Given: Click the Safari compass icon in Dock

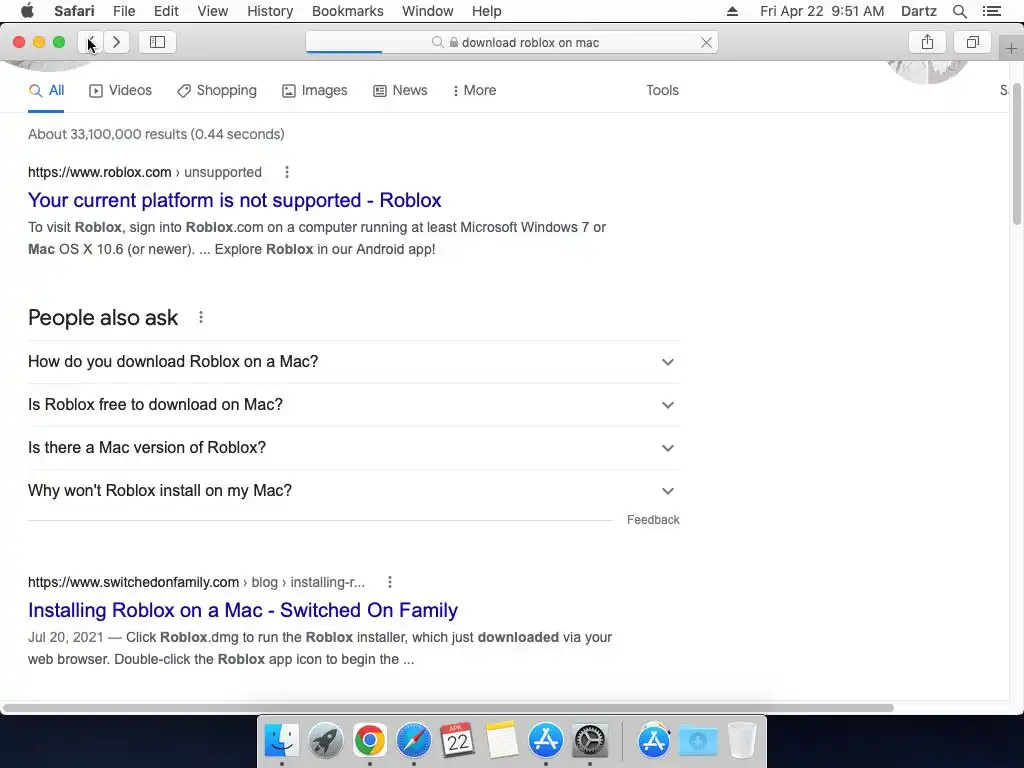Looking at the screenshot, I should click(413, 741).
